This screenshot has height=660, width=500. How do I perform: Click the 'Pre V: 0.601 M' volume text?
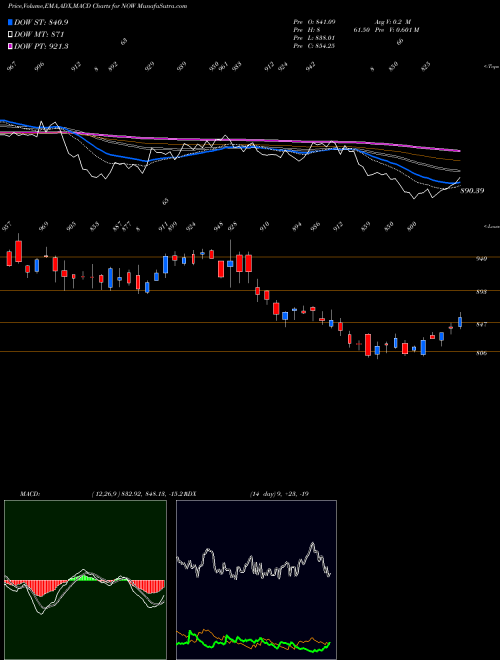tap(399, 30)
